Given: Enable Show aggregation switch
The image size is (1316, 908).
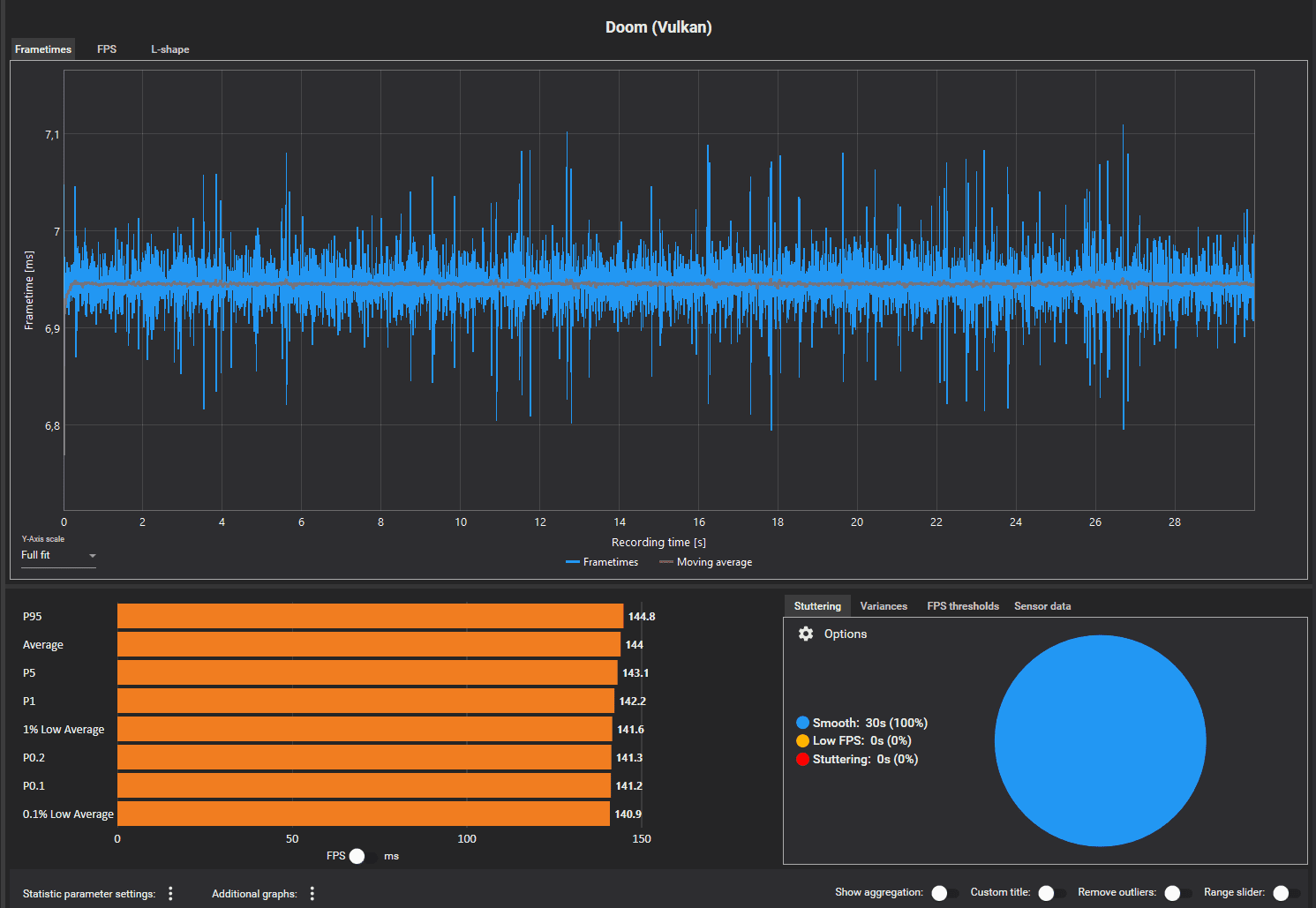Looking at the screenshot, I should coord(945,893).
